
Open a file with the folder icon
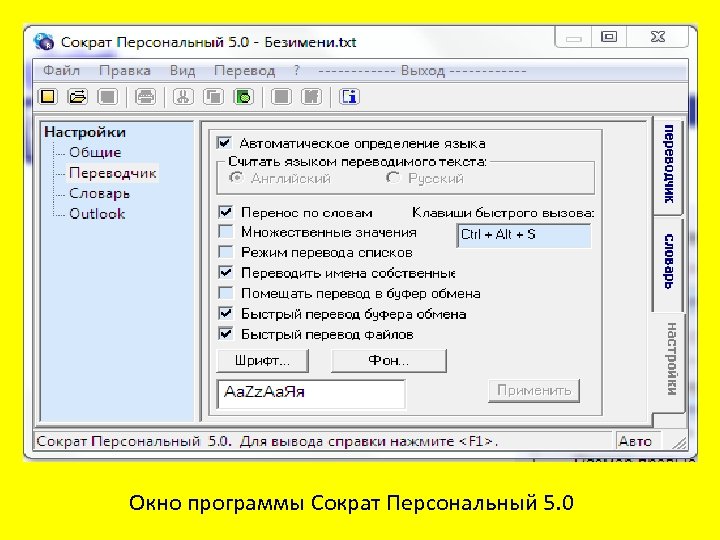(x=78, y=97)
